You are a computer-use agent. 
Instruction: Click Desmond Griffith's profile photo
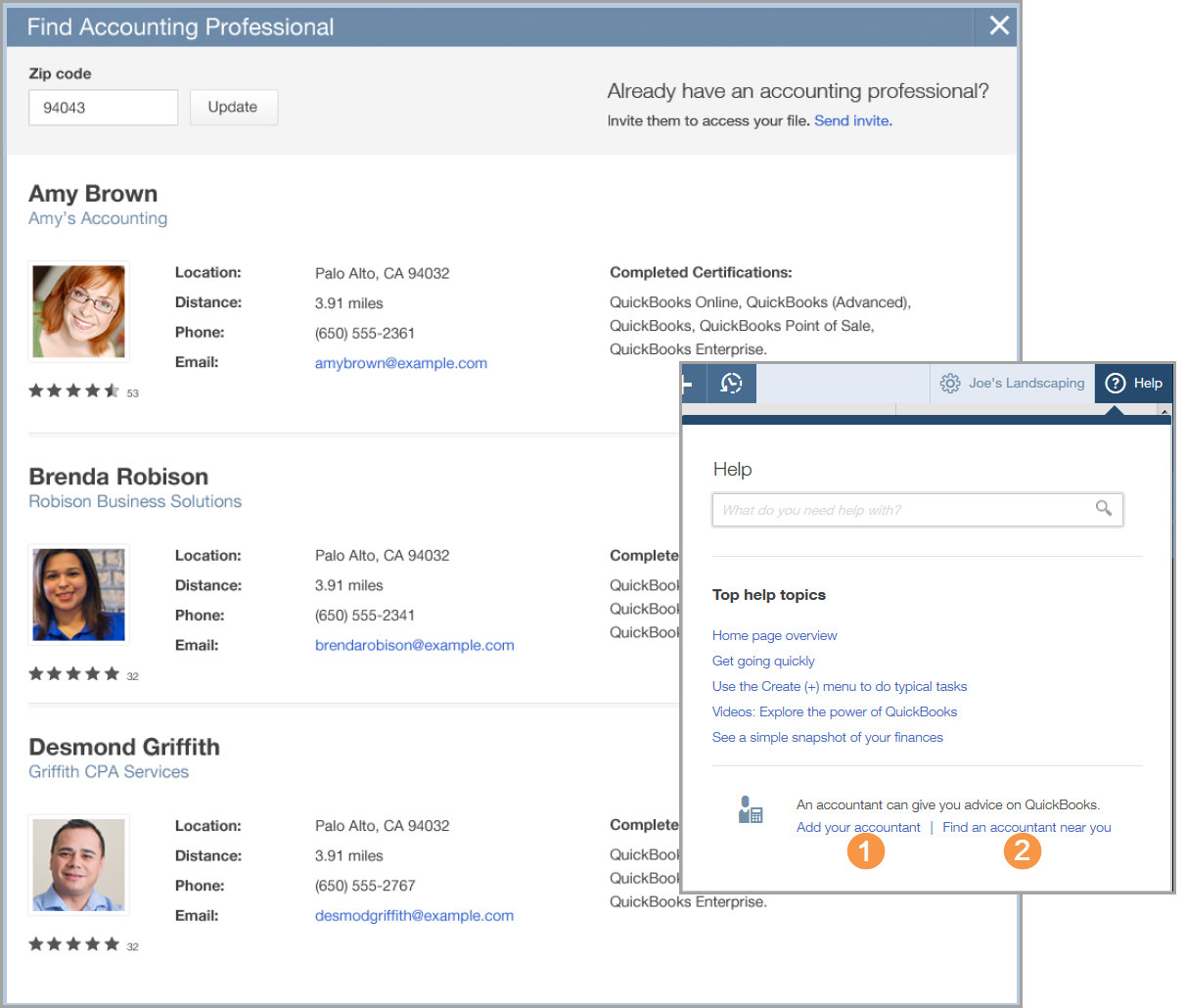tap(79, 865)
